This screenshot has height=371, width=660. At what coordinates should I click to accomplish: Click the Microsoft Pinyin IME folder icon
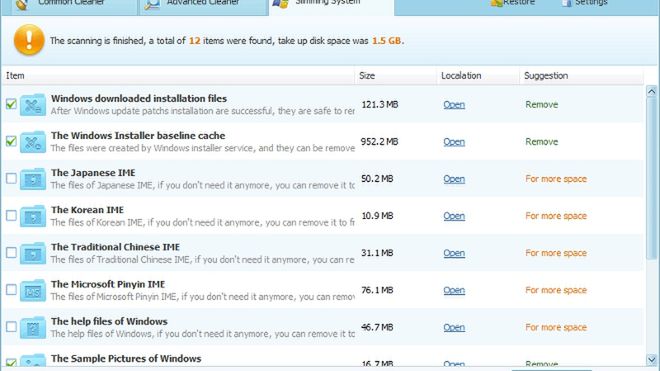click(33, 290)
